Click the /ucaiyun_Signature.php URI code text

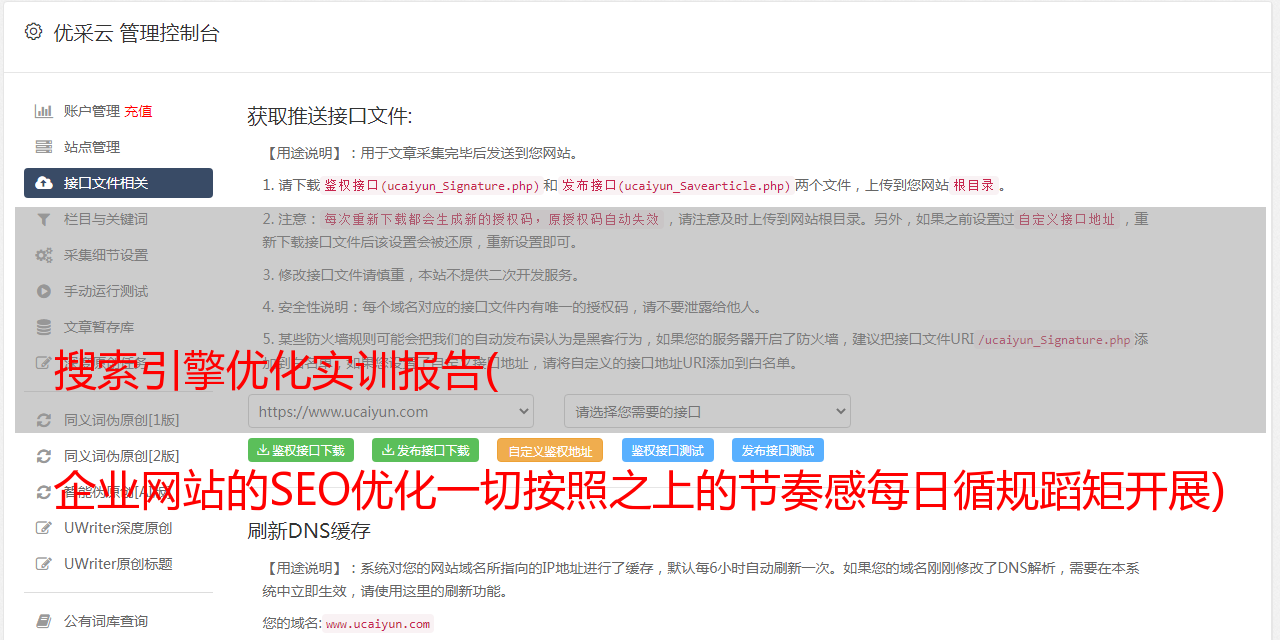1055,339
